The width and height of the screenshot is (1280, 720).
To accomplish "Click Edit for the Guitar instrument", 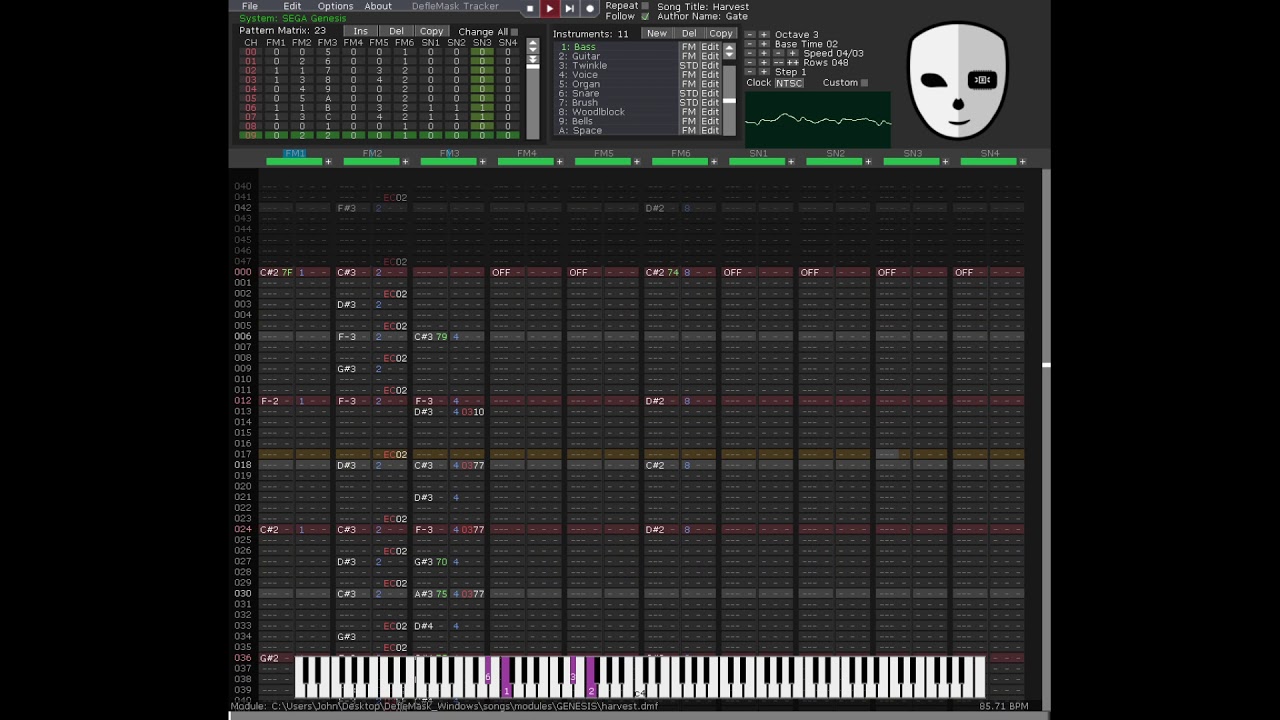I will tap(709, 57).
